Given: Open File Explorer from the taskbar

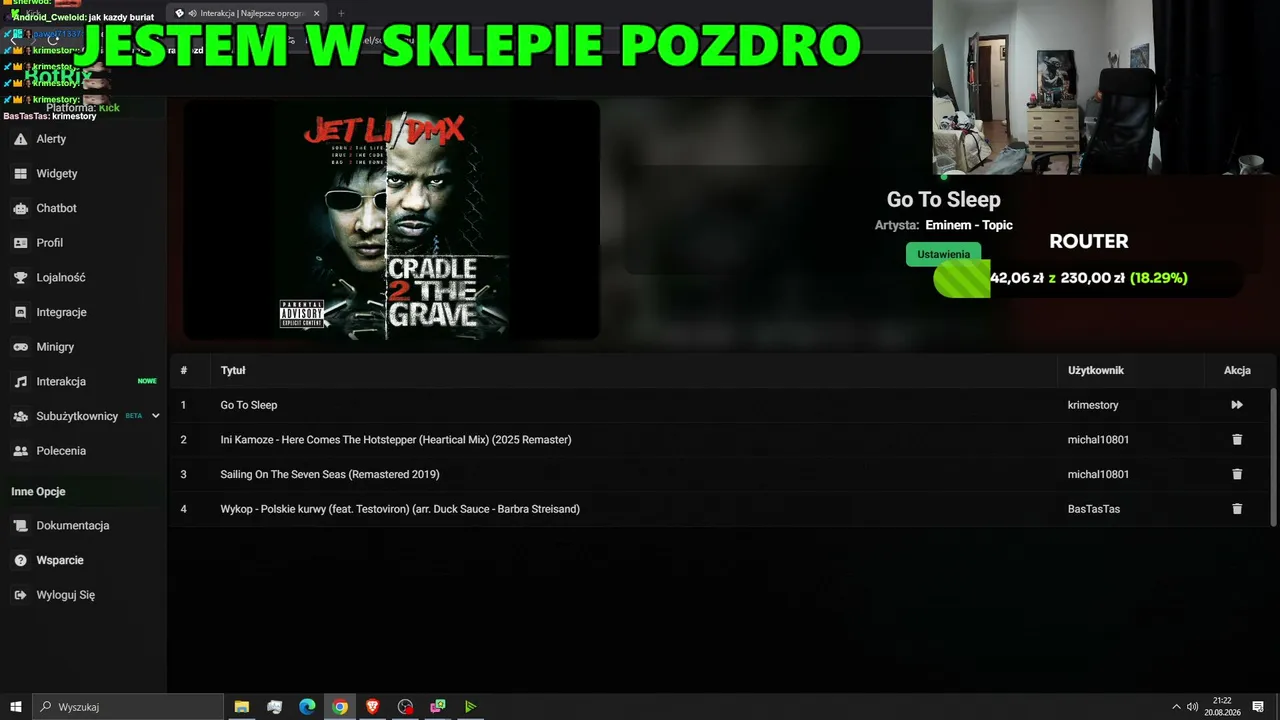Looking at the screenshot, I should (x=242, y=707).
